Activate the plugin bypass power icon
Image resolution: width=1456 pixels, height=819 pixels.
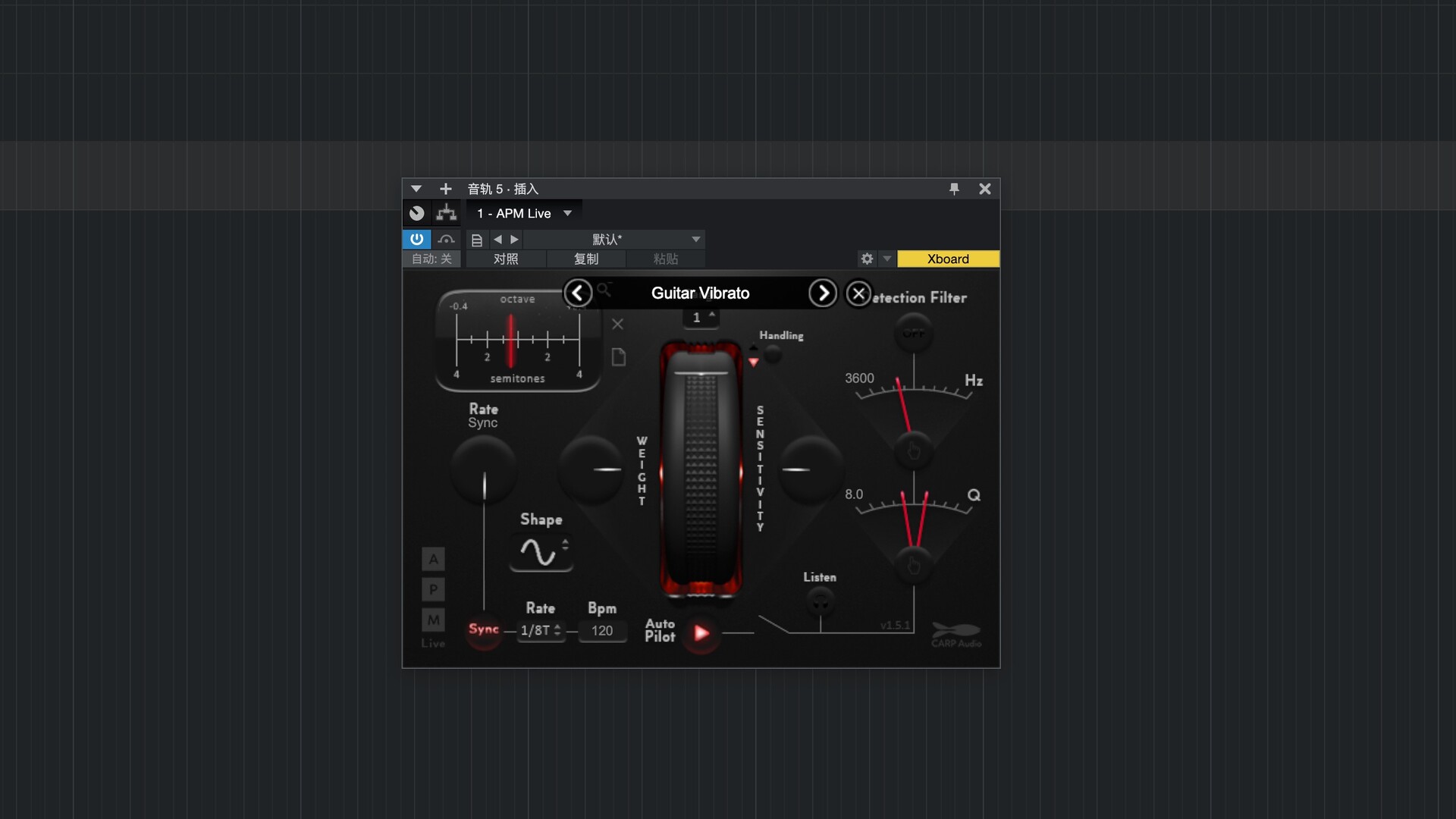(416, 239)
